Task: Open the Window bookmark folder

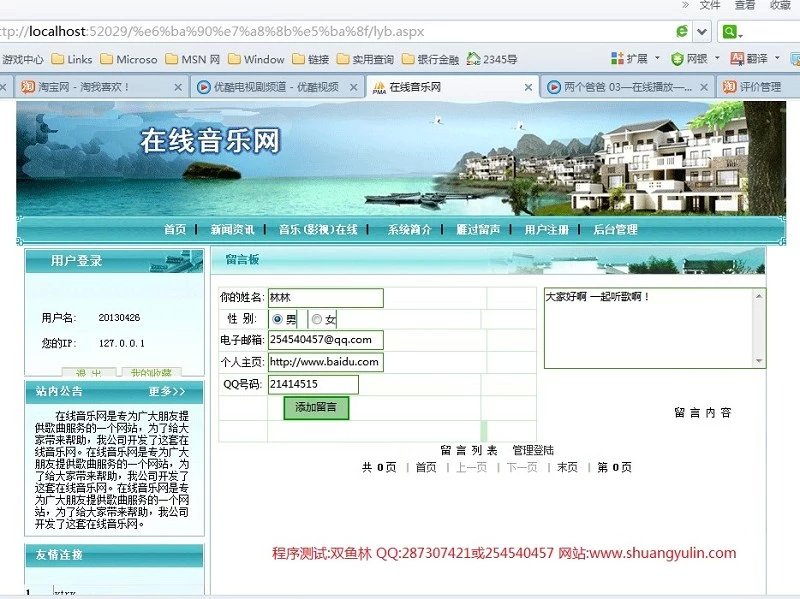Action: coord(257,59)
